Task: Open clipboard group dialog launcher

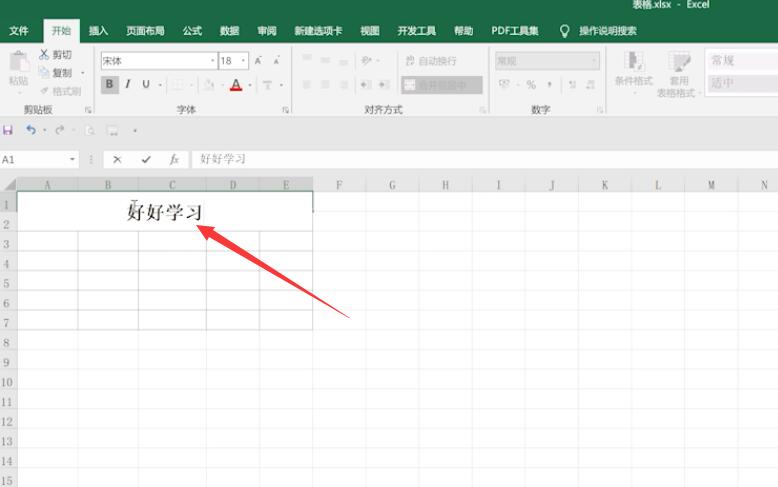Action: pos(88,110)
